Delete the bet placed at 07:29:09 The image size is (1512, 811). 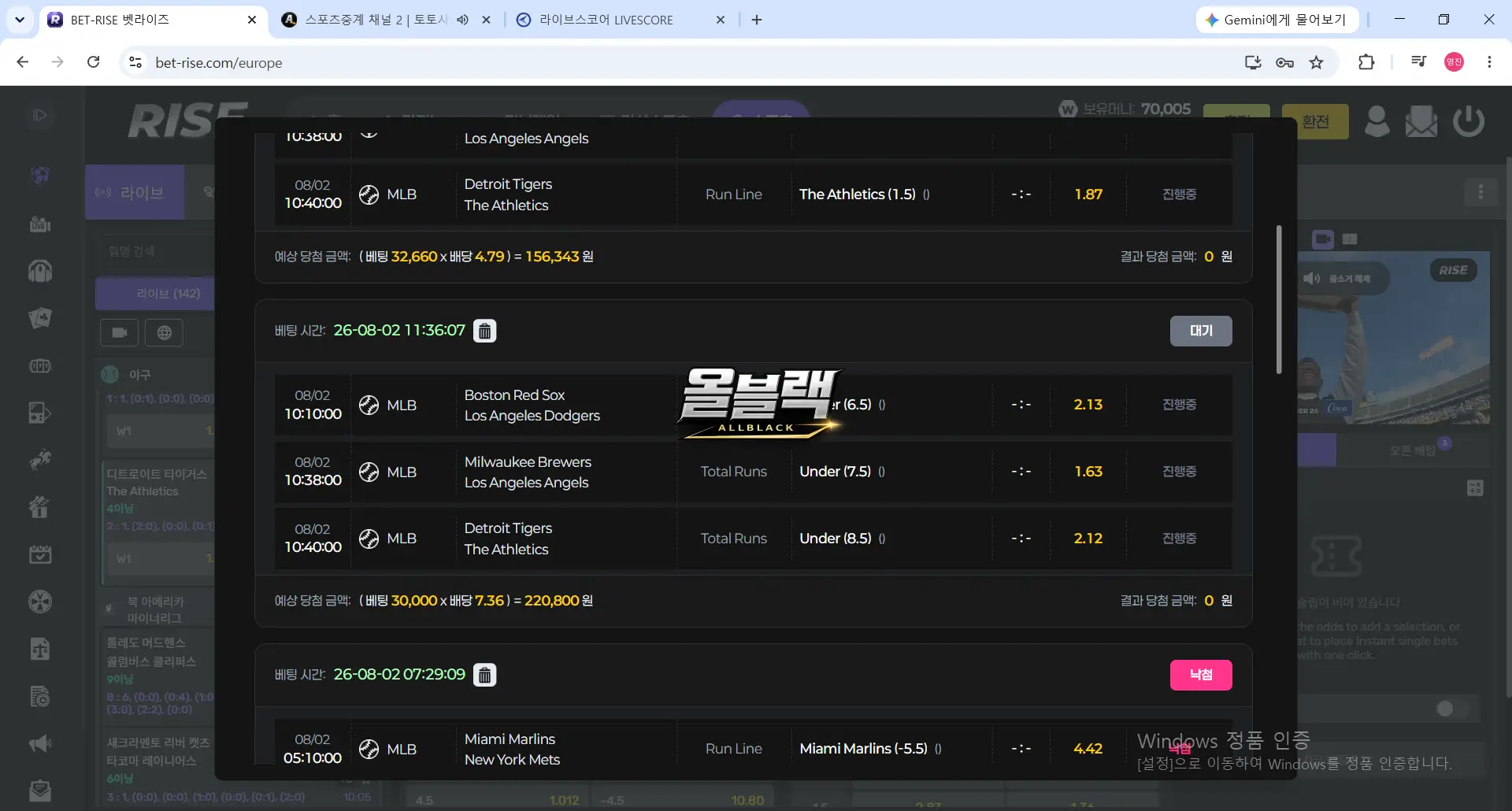485,675
